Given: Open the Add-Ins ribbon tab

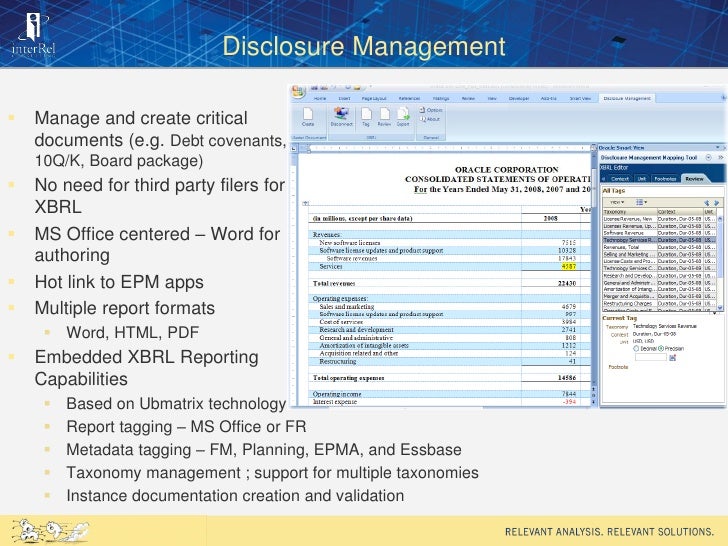Looking at the screenshot, I should click(x=549, y=98).
